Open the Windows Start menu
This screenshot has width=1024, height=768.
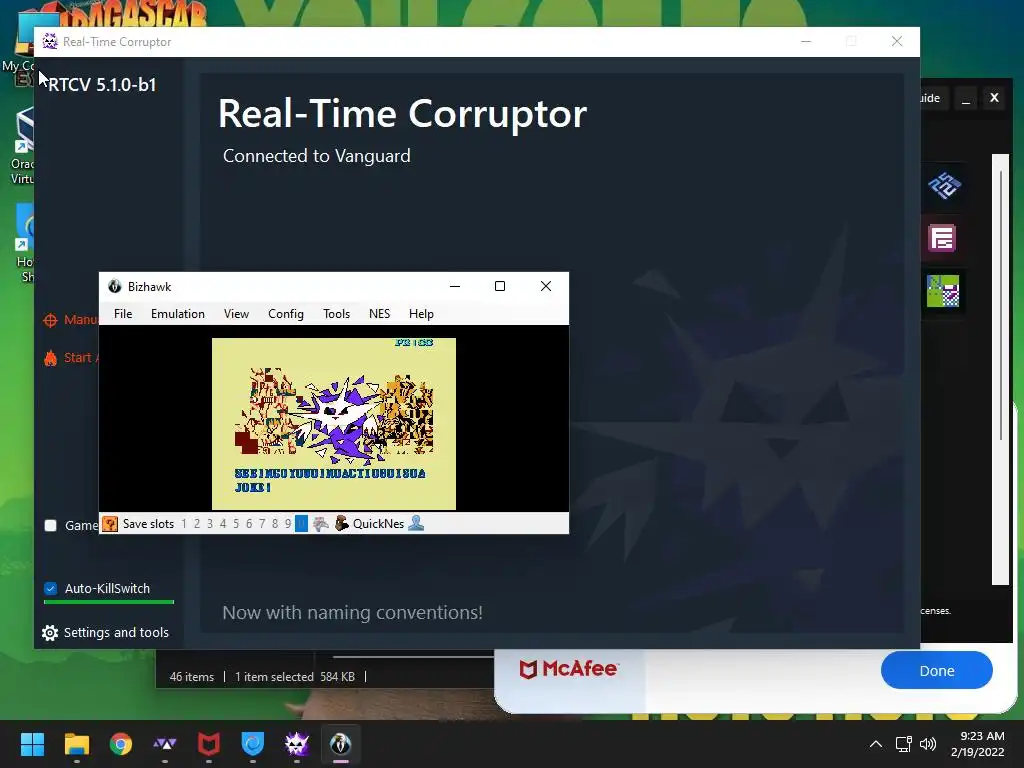(32, 744)
